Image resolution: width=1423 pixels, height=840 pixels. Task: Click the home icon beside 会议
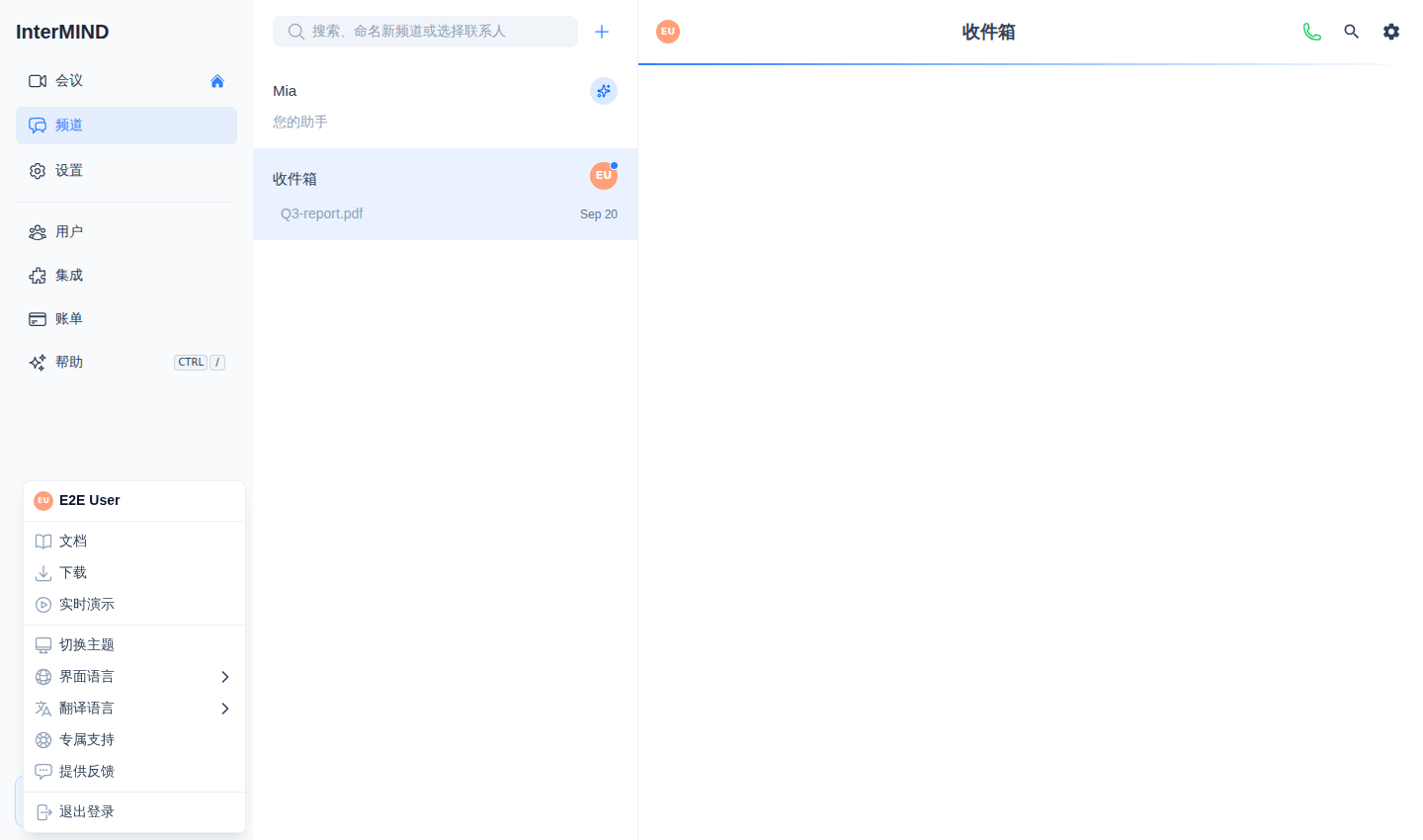(x=217, y=81)
